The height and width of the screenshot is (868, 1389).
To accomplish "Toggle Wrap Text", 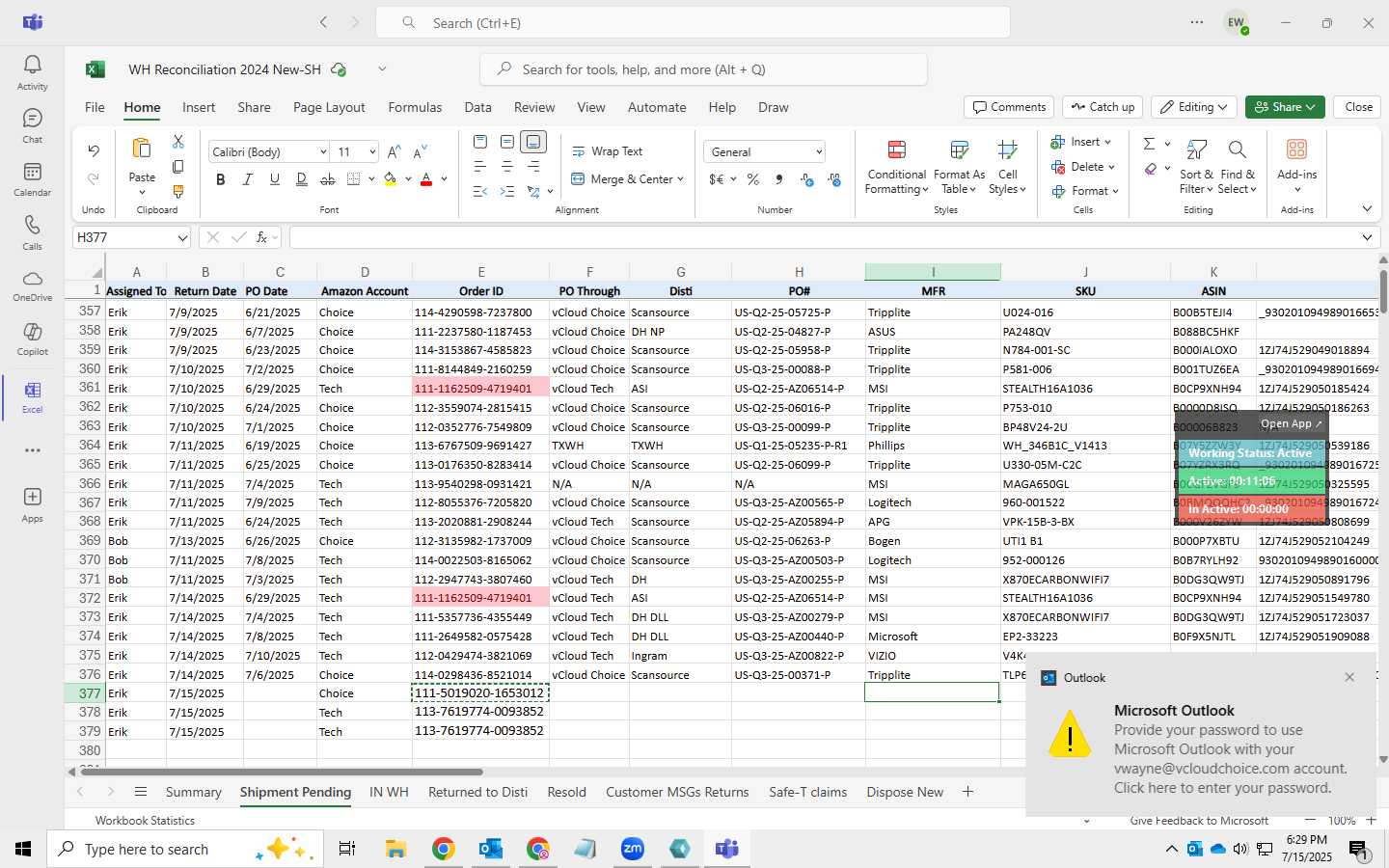I will click(608, 151).
